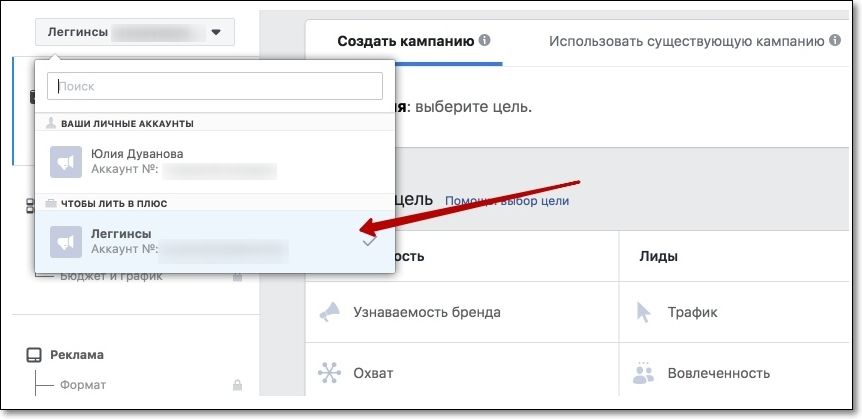
Task: Click the Лиды column heading
Action: tap(659, 256)
